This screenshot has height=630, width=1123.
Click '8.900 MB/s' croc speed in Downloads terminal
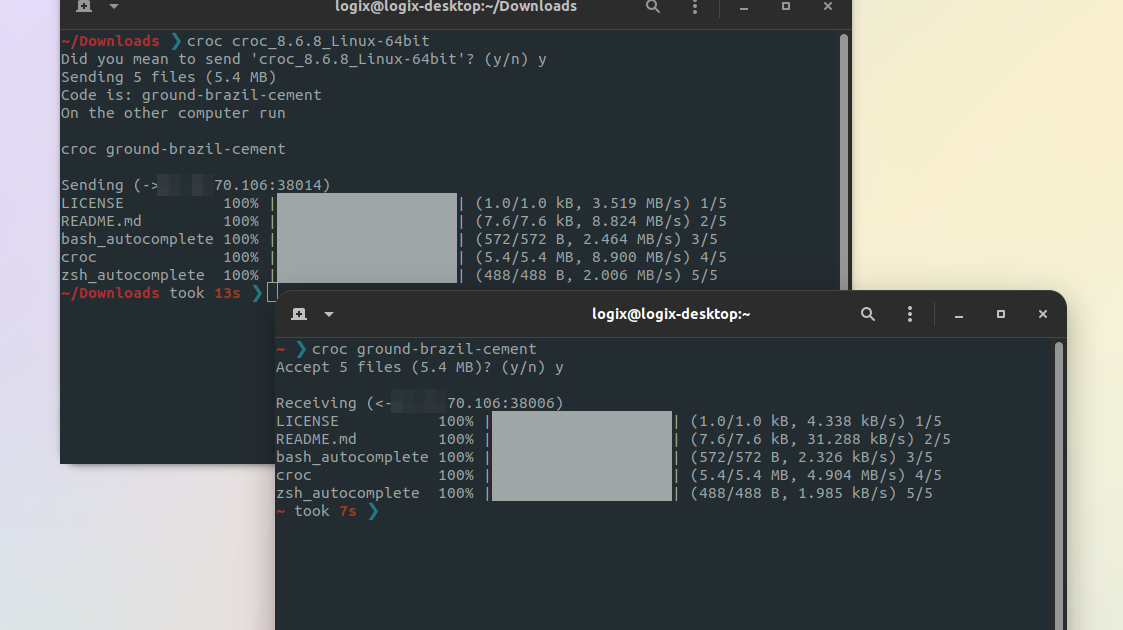point(636,256)
